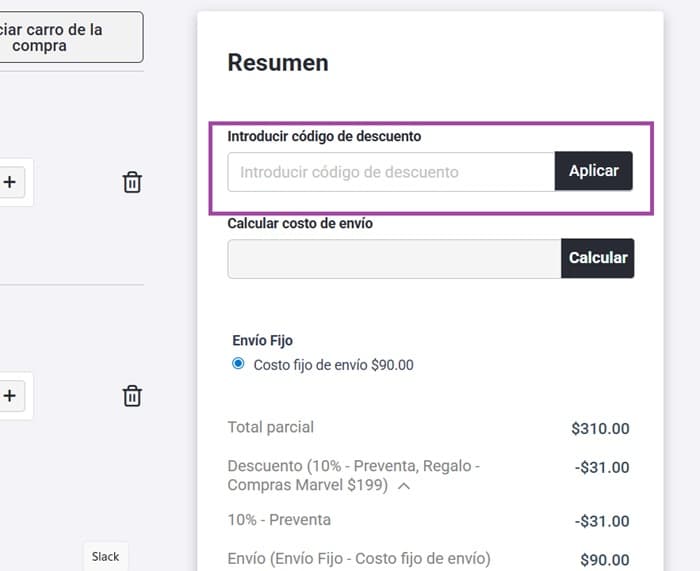Image resolution: width=700 pixels, height=571 pixels.
Task: Increase first item quantity with plus button
Action: [x=11, y=182]
